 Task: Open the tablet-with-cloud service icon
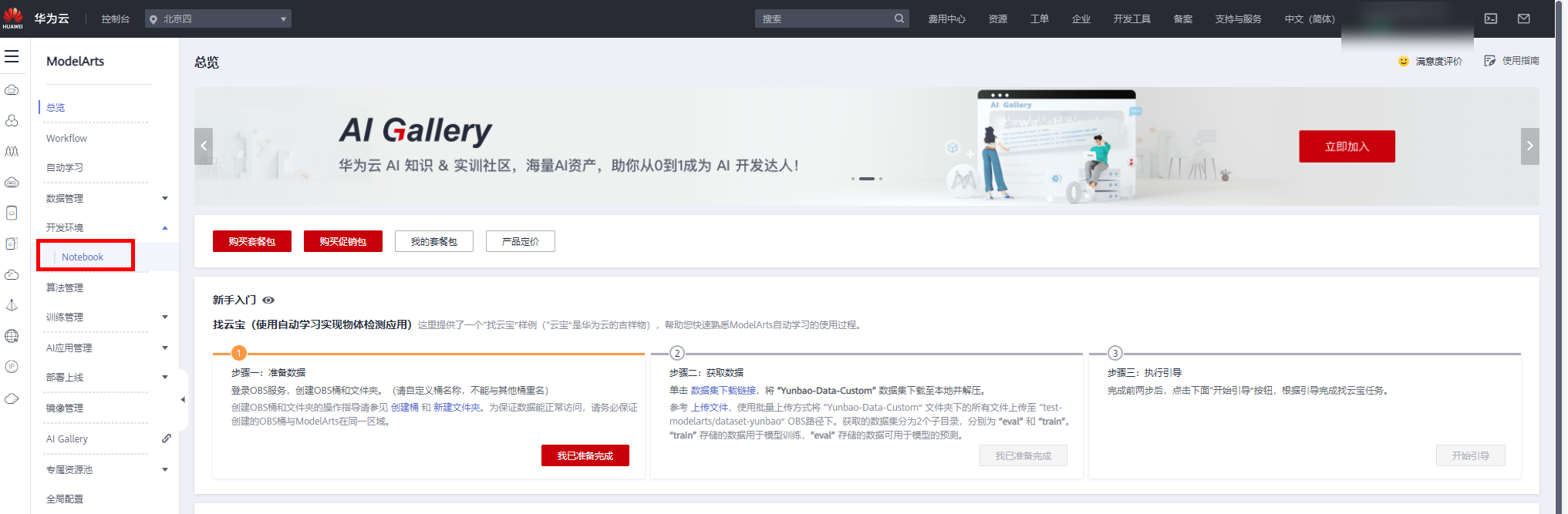(12, 213)
